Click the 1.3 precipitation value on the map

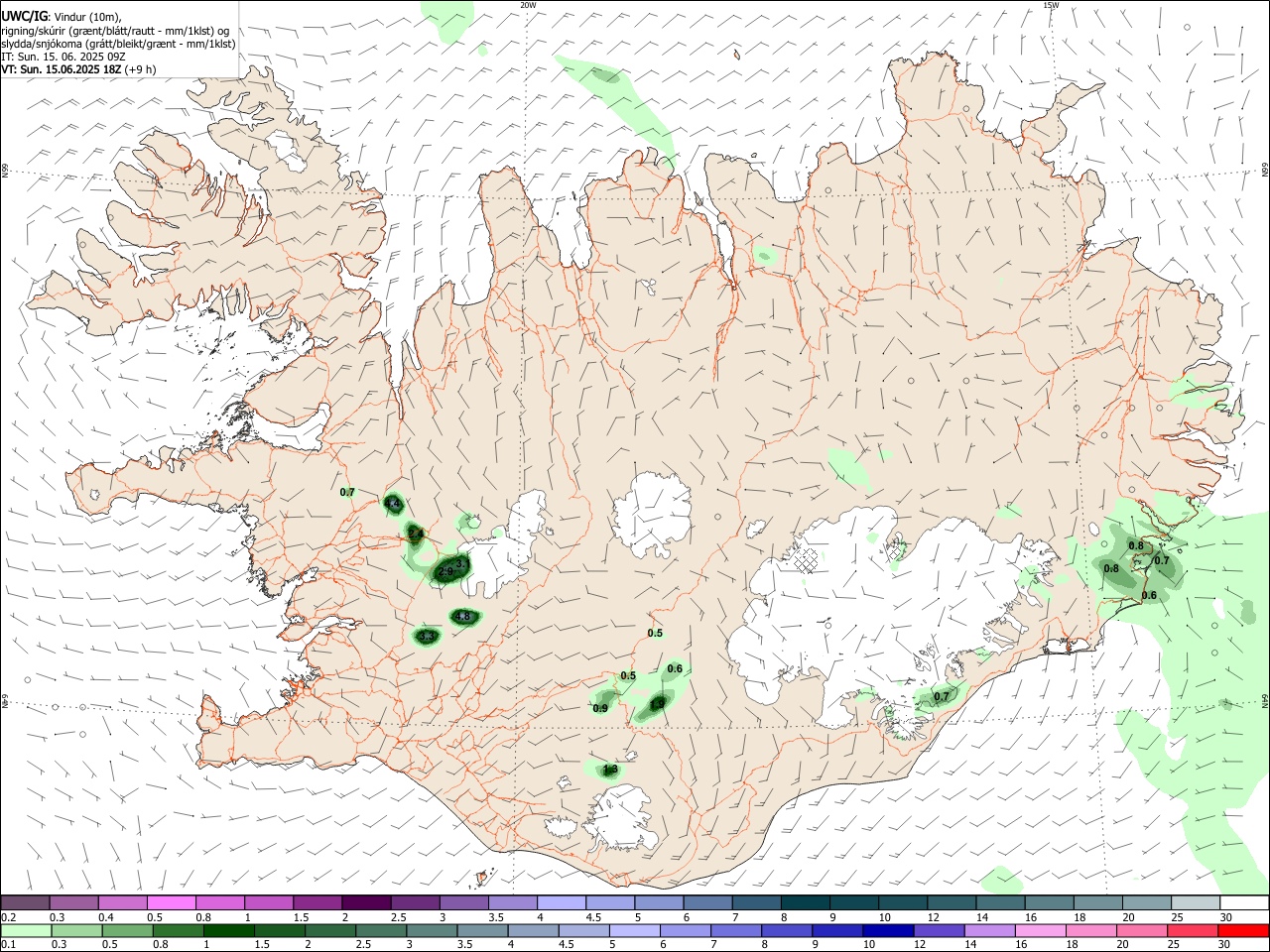[x=610, y=770]
